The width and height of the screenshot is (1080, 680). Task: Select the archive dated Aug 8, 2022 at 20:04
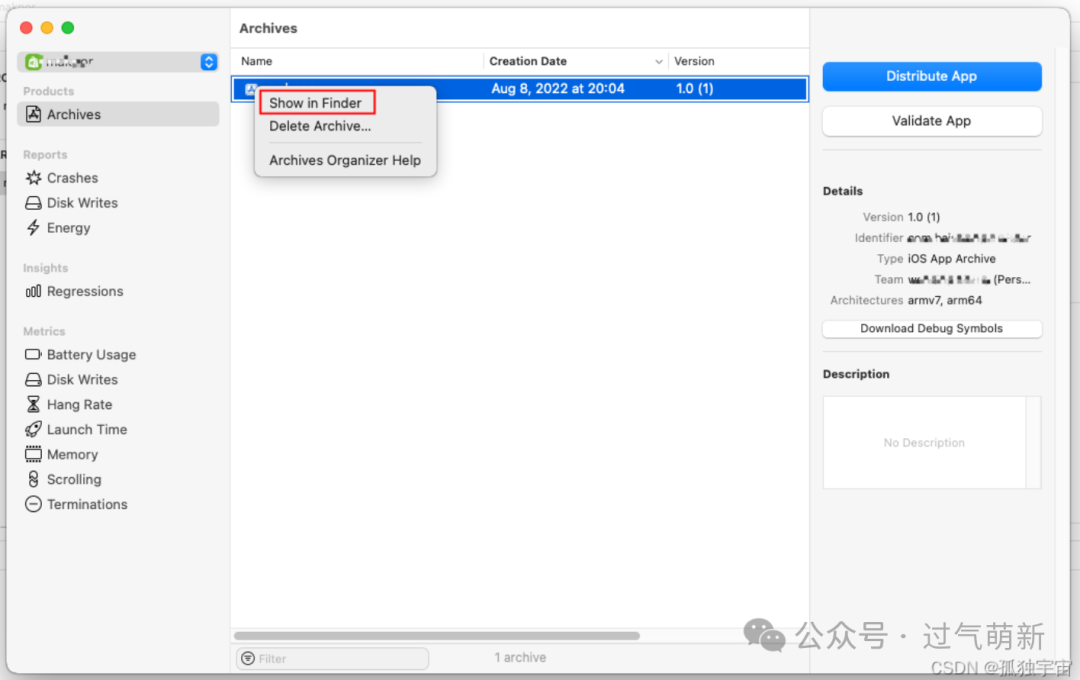(x=519, y=89)
